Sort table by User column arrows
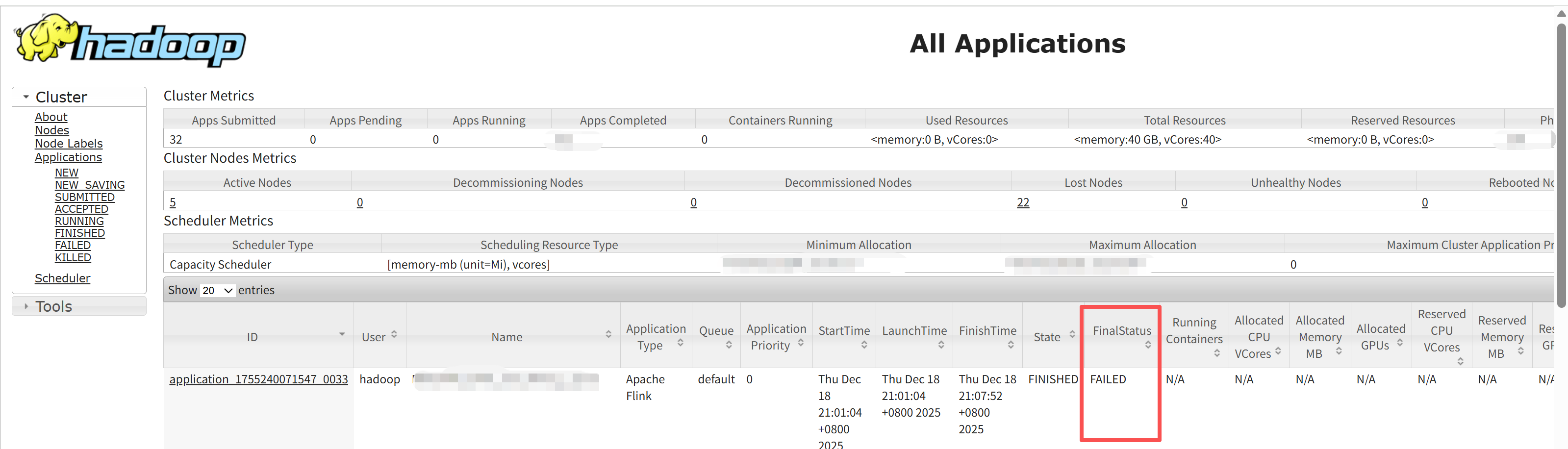 pyautogui.click(x=394, y=334)
